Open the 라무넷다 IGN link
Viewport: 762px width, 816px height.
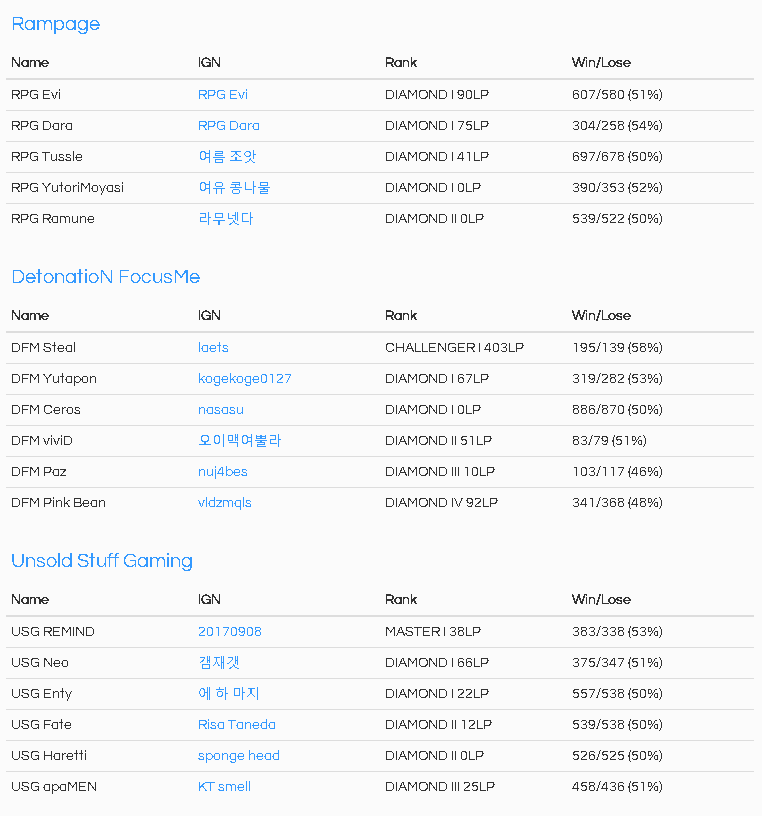[226, 219]
